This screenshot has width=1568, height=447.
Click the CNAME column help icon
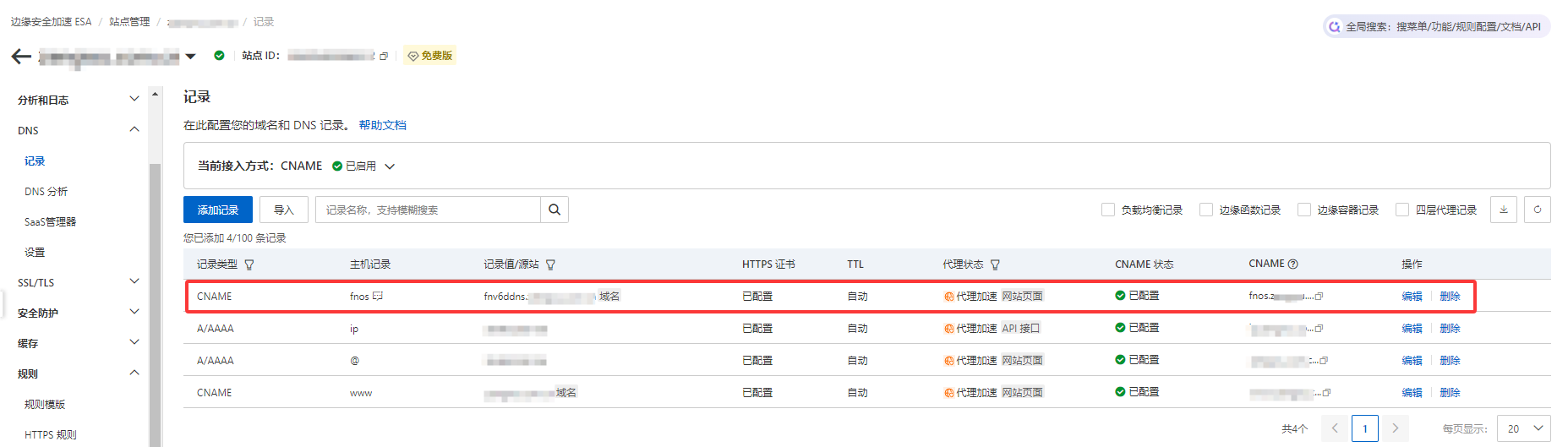(1293, 264)
